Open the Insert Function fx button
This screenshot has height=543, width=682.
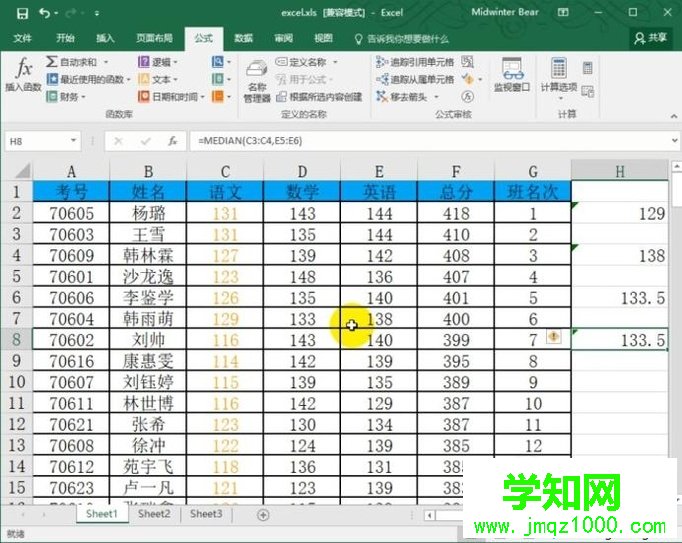point(23,74)
